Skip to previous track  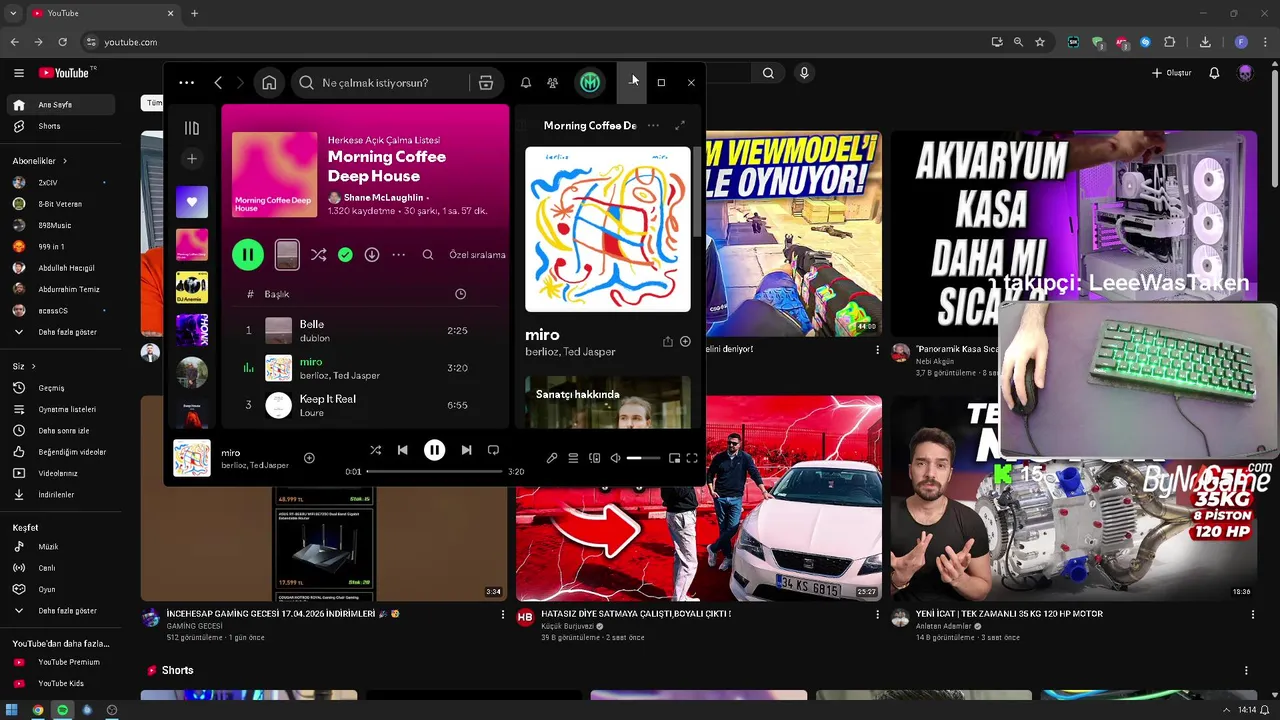[x=402, y=451]
